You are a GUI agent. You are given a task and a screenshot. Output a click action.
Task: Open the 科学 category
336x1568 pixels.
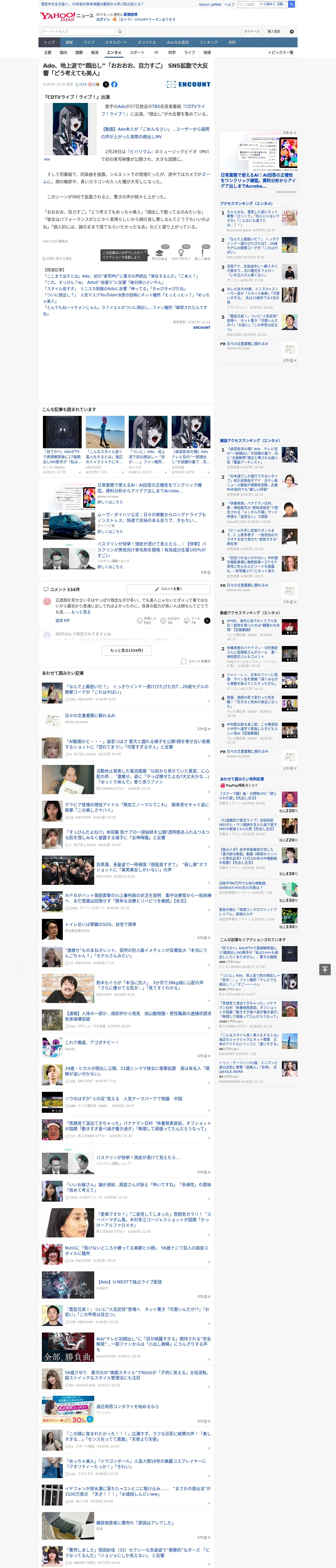172,52
